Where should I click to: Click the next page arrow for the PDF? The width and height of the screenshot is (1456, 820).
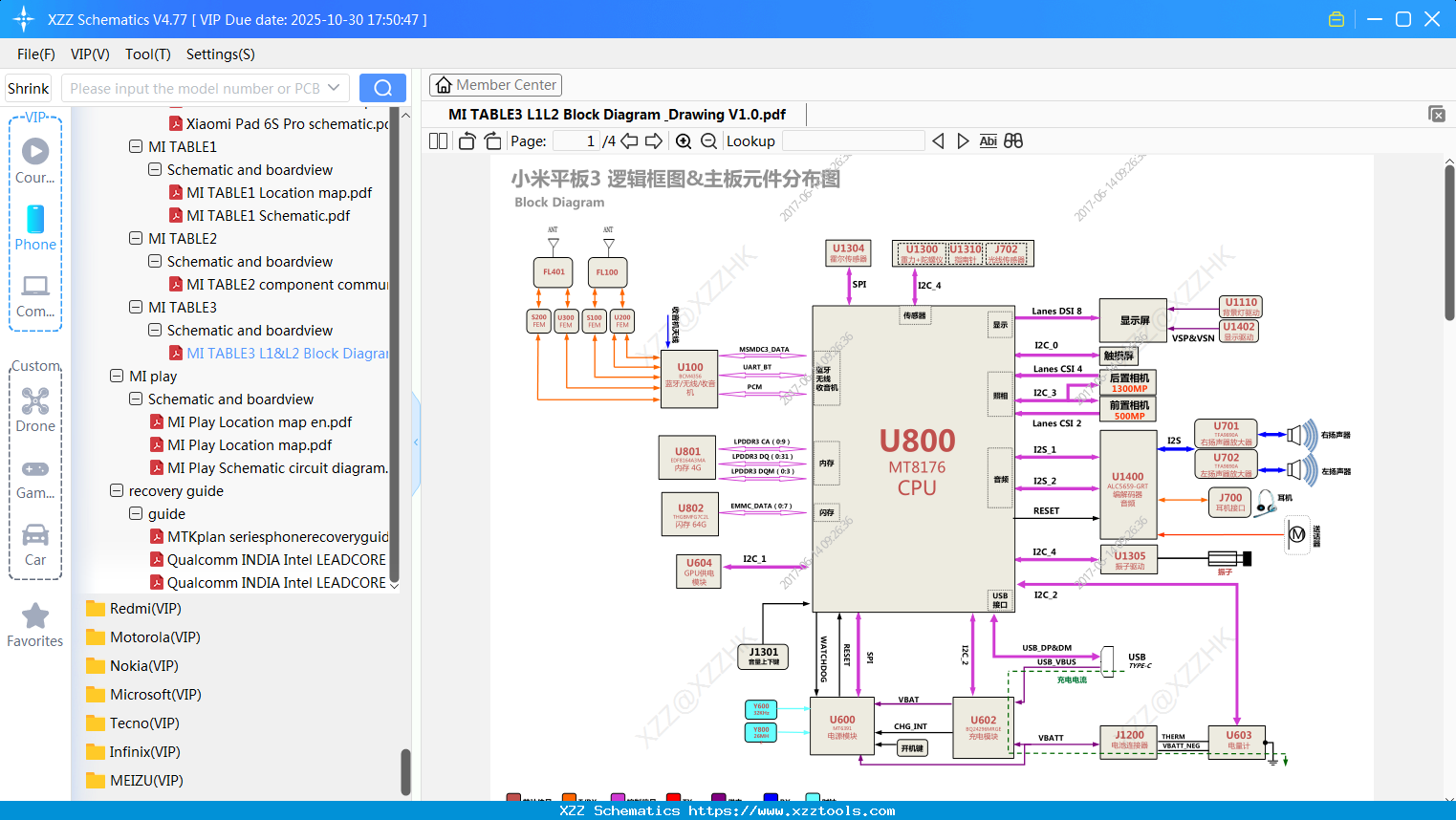pos(654,140)
